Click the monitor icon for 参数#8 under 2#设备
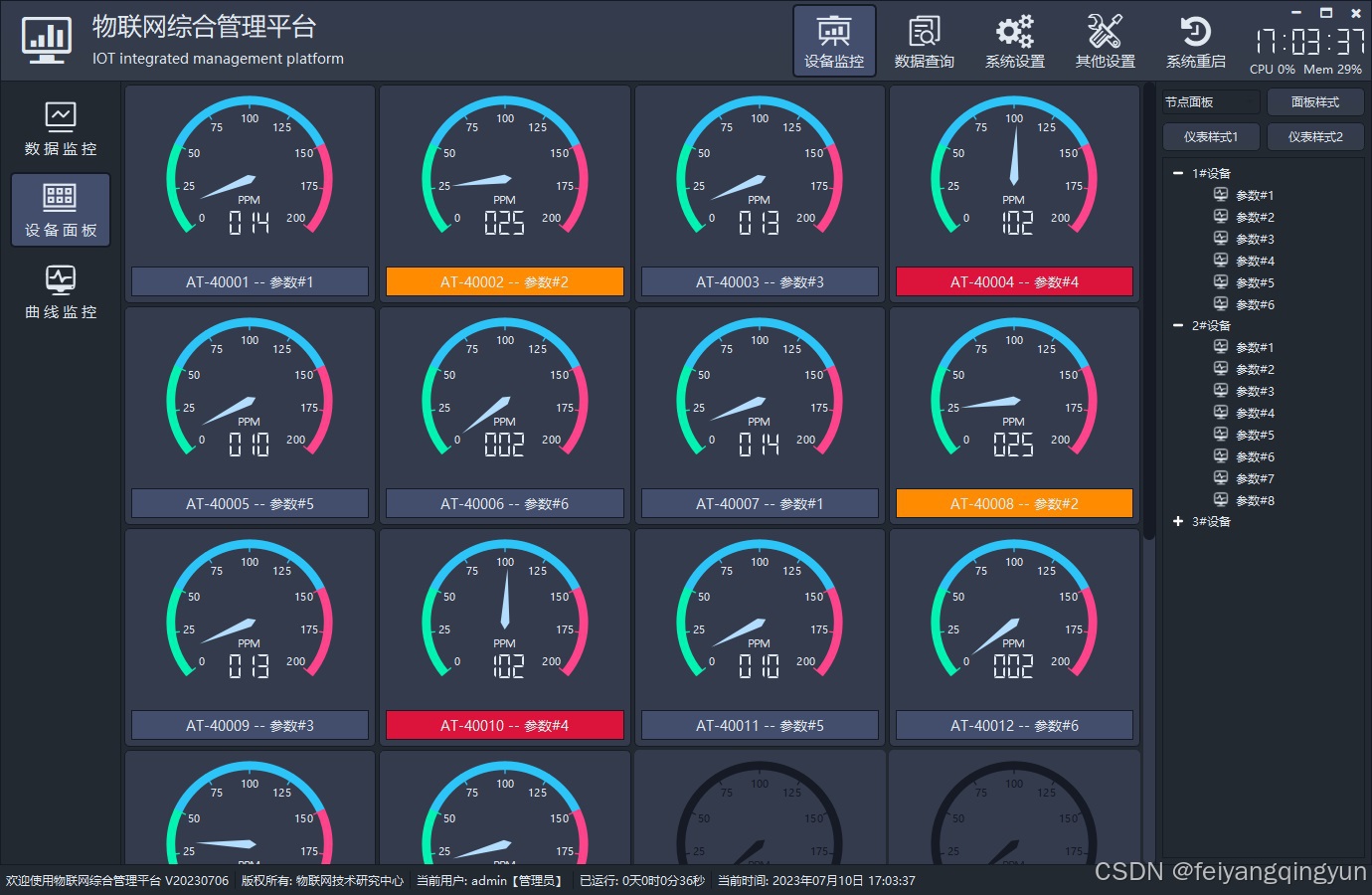Viewport: 1372px width, 895px height. pos(1221,499)
